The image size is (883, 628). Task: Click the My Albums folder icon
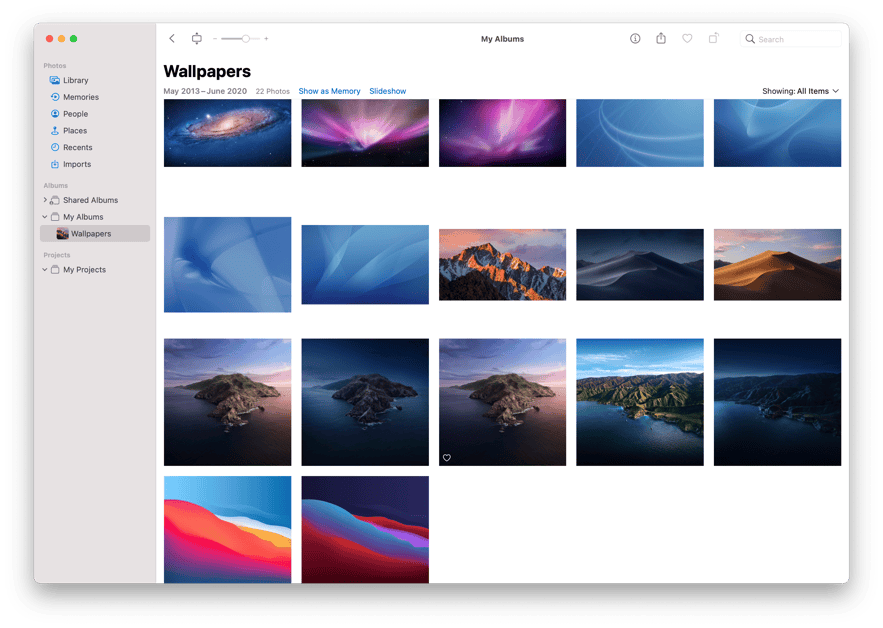[x=55, y=217]
